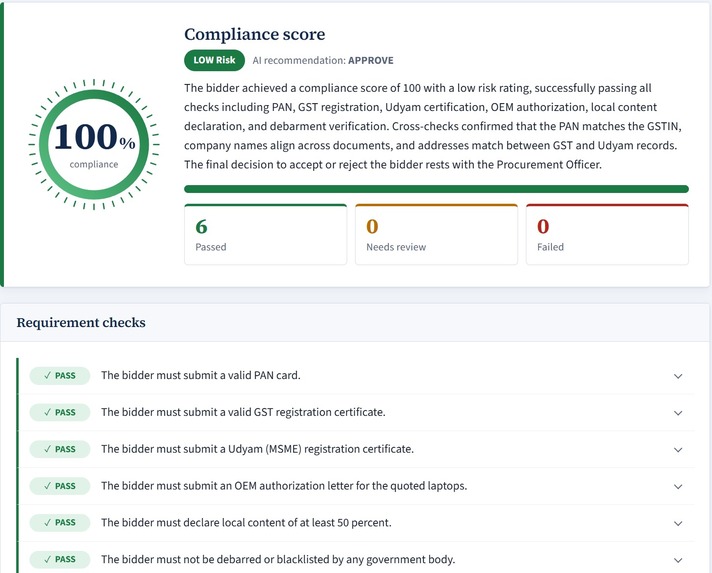Select the local content 50 percent text
This screenshot has width=712, height=573.
(x=246, y=523)
